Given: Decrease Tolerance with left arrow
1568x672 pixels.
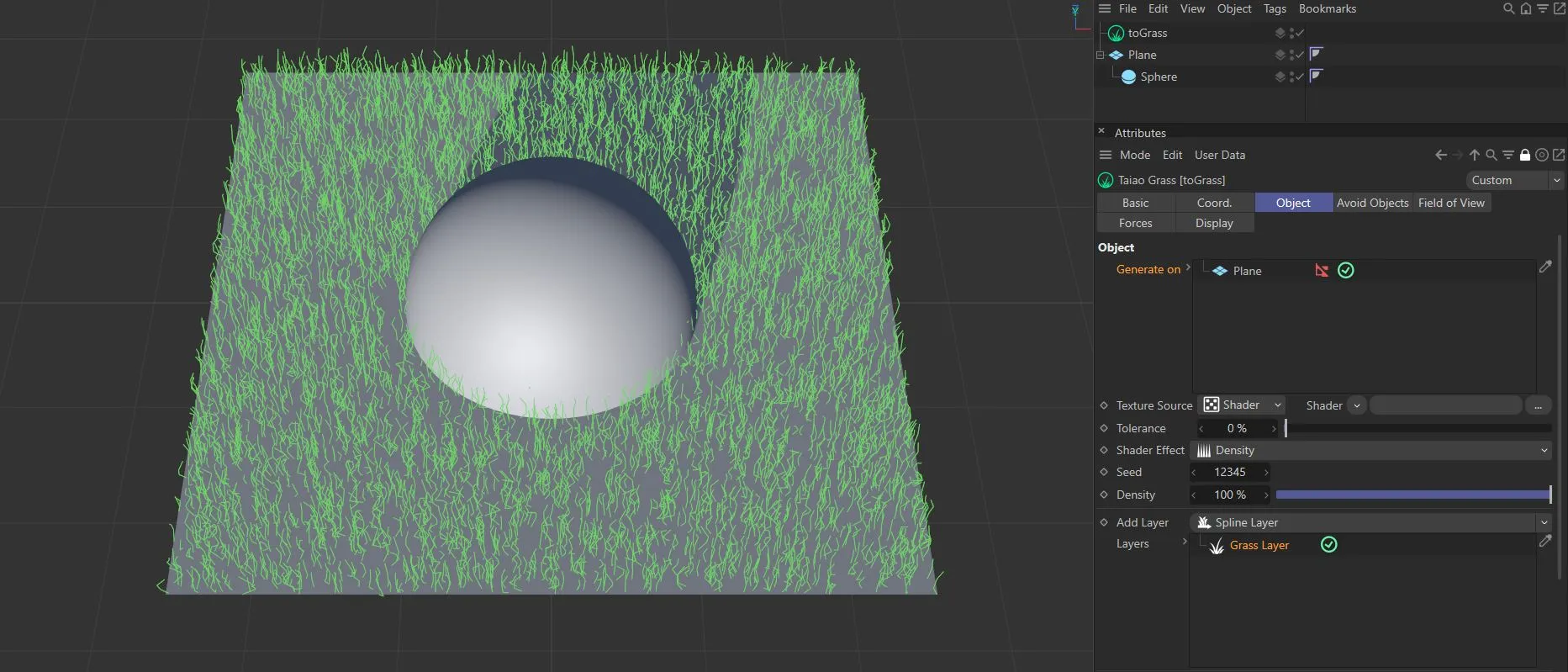Looking at the screenshot, I should tap(1201, 429).
